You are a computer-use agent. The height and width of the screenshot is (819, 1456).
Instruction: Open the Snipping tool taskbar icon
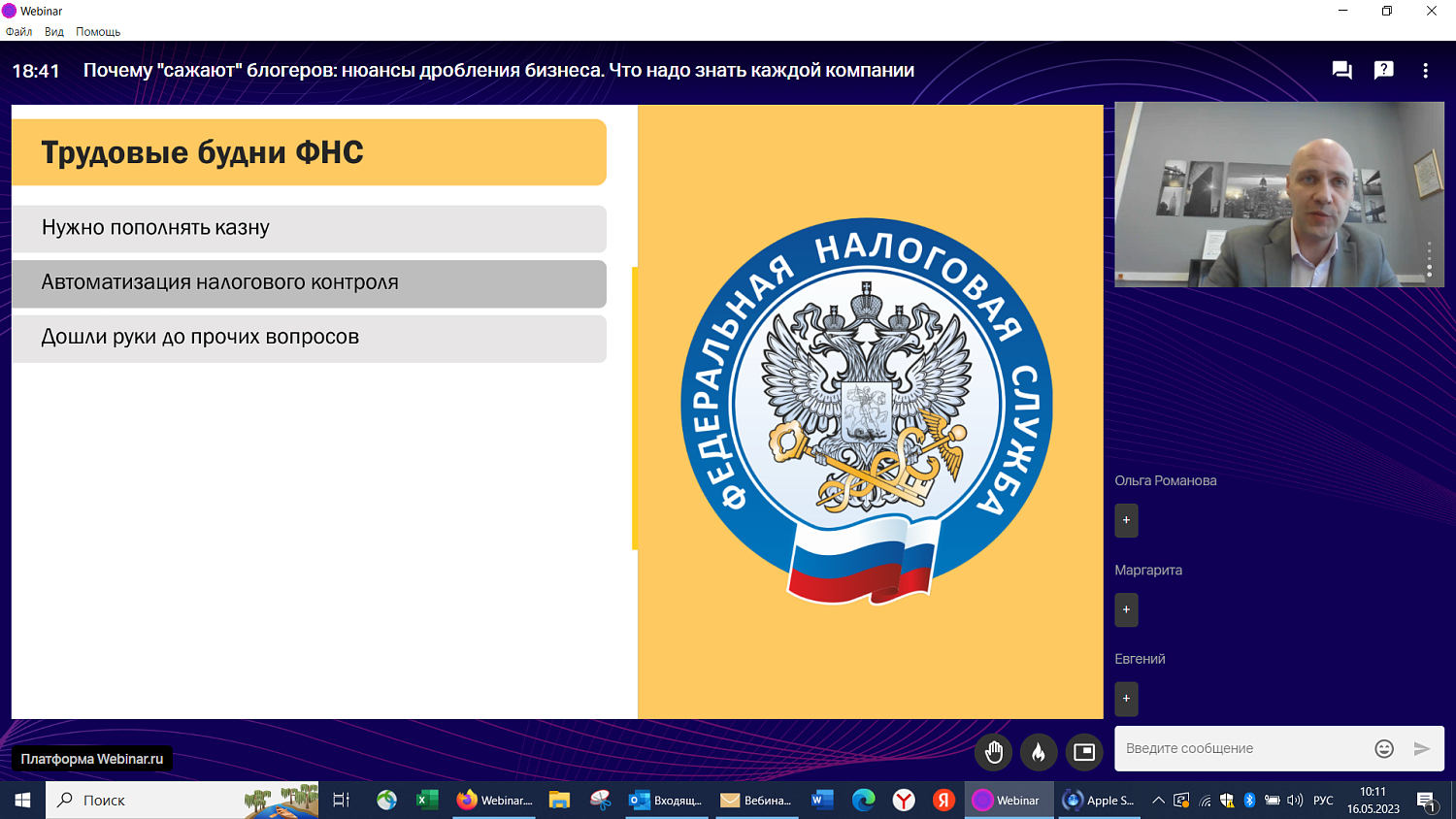pyautogui.click(x=601, y=801)
